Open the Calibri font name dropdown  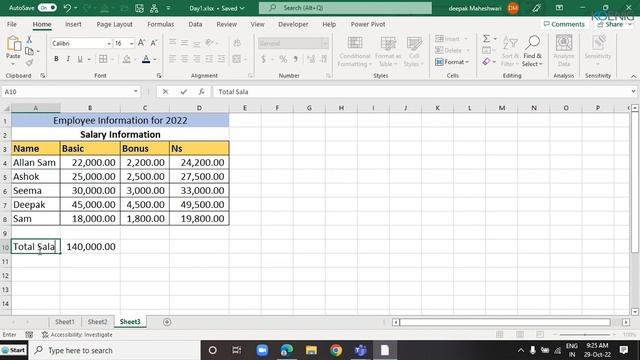coord(109,43)
